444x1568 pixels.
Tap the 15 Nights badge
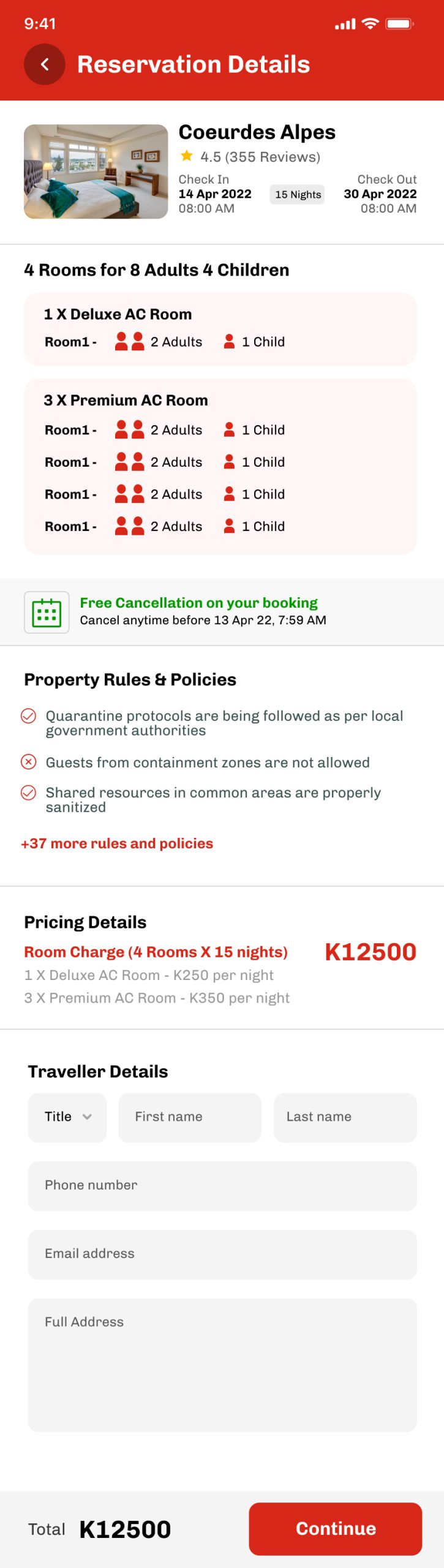pyautogui.click(x=298, y=194)
